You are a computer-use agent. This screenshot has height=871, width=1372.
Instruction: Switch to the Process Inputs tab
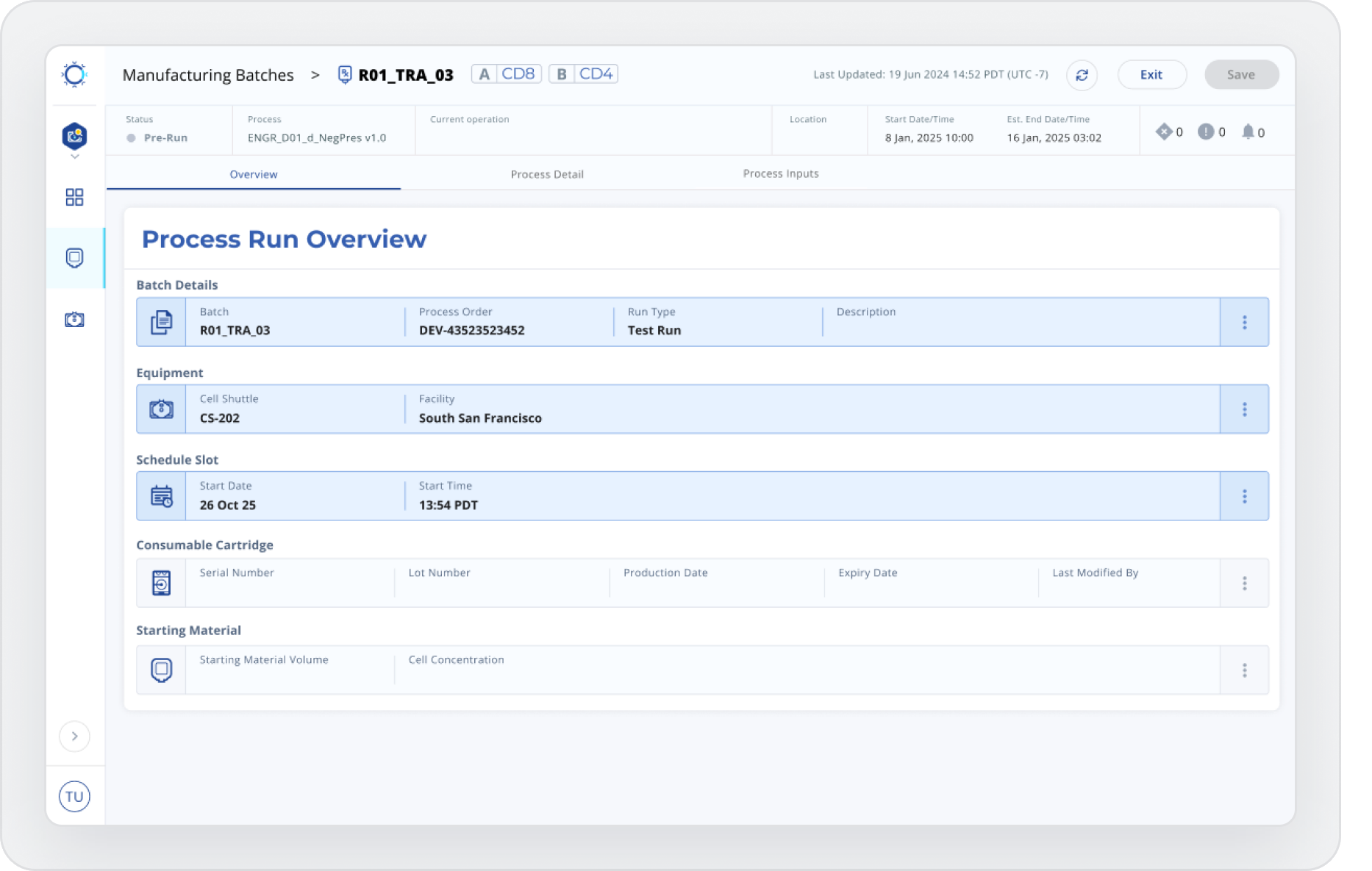(x=781, y=173)
